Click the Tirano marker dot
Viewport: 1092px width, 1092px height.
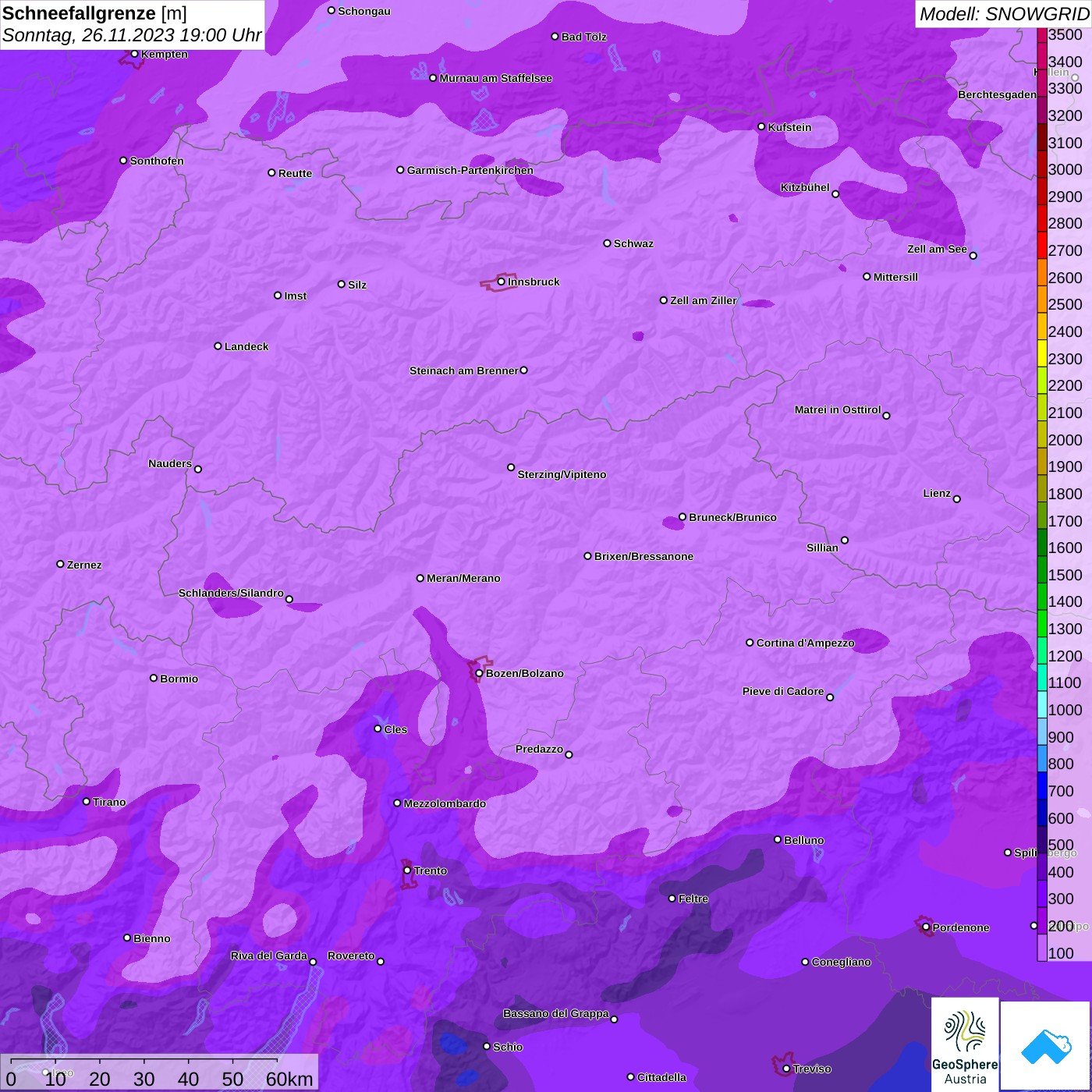pyautogui.click(x=87, y=801)
